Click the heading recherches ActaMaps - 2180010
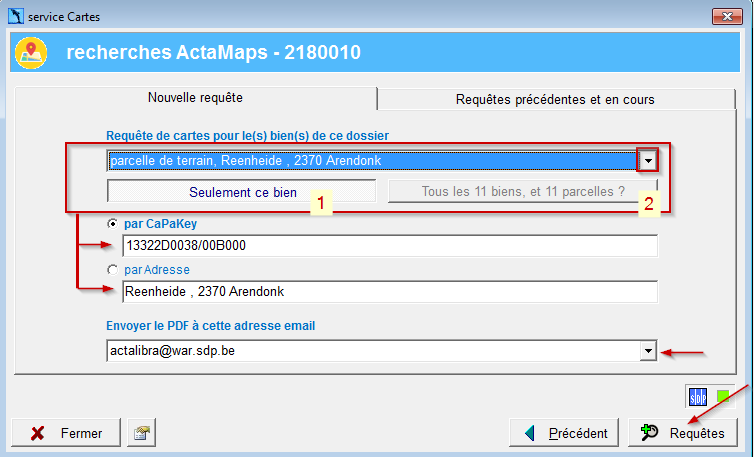The height and width of the screenshot is (457, 754). (x=214, y=52)
